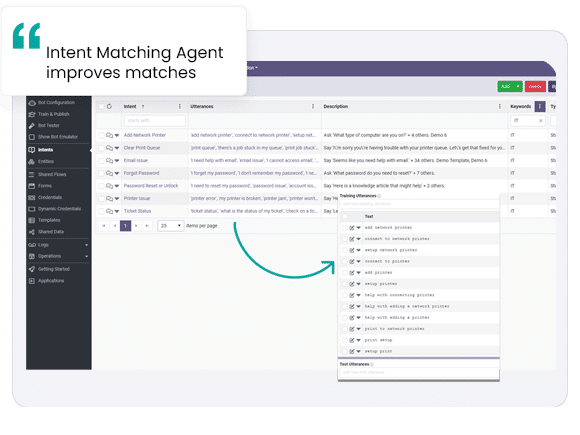The image size is (580, 435).
Task: Expand options for 'print setup' utterance
Action: 358,340
